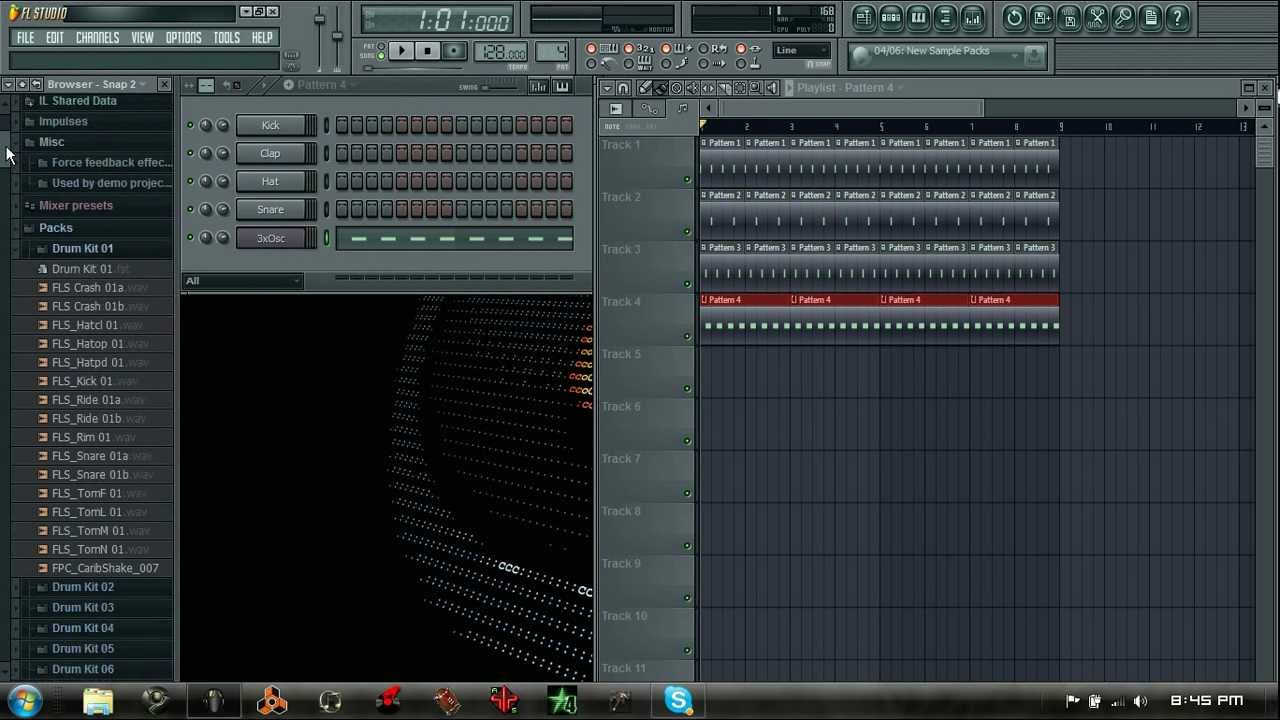Select the 3xOsc channel button
Screen dimensions: 1280x720
coord(270,238)
